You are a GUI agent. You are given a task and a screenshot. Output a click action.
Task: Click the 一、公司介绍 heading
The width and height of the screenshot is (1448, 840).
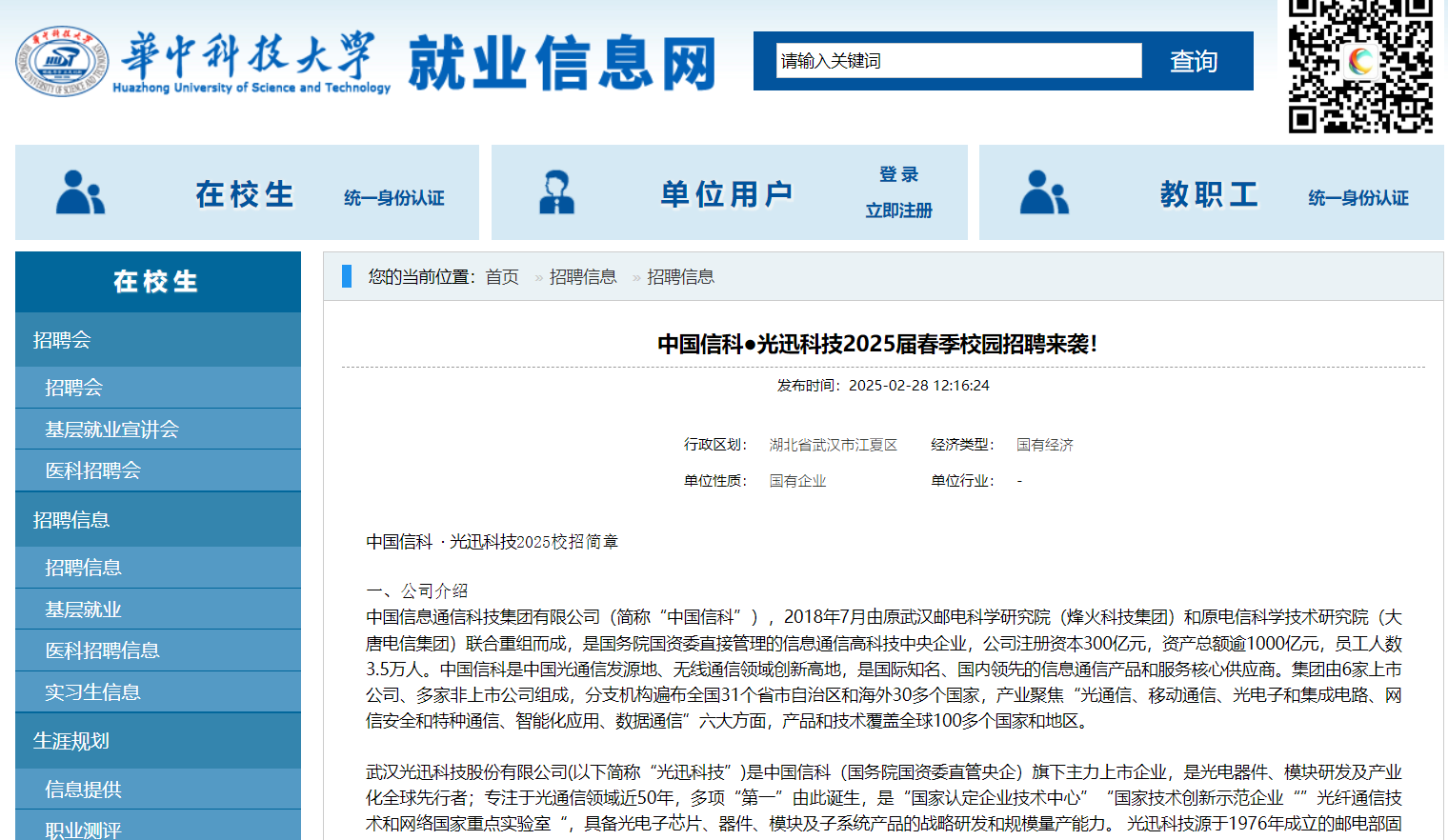tap(417, 590)
